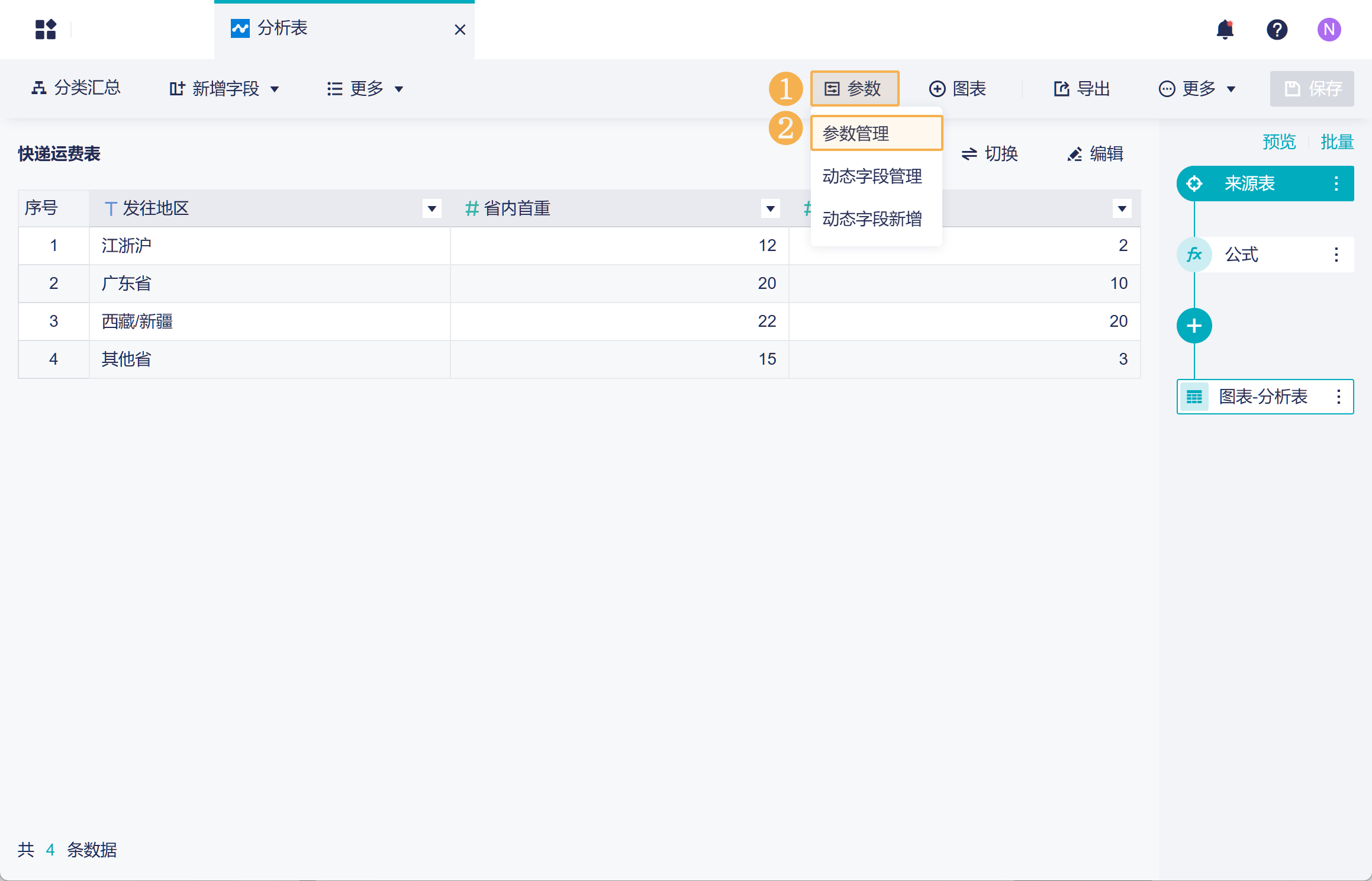This screenshot has height=881, width=1372.
Task: Open the app grid launcher icon
Action: (x=46, y=29)
